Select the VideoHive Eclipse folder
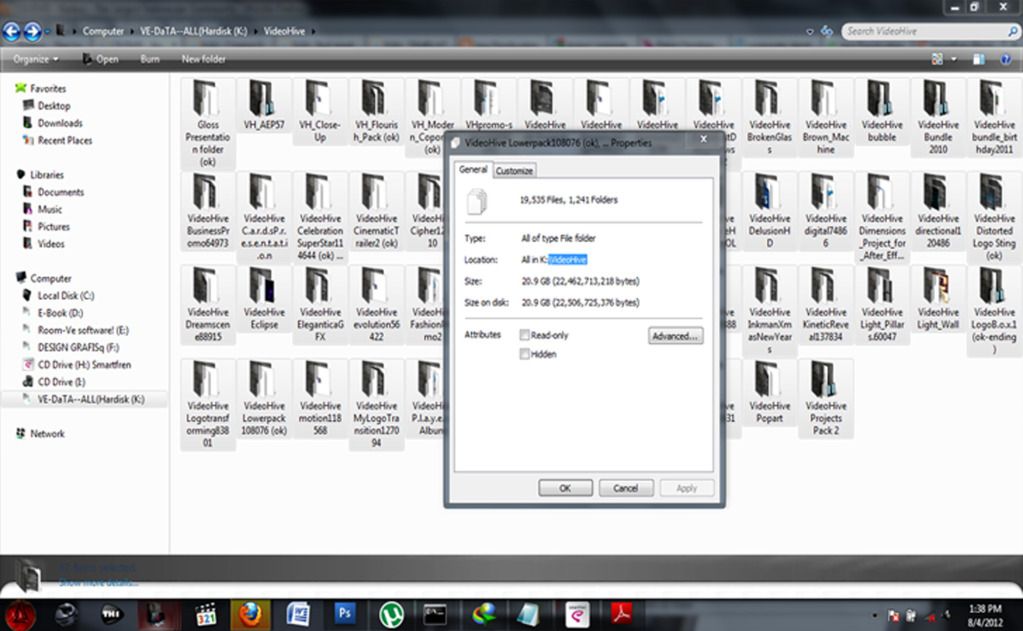 264,299
